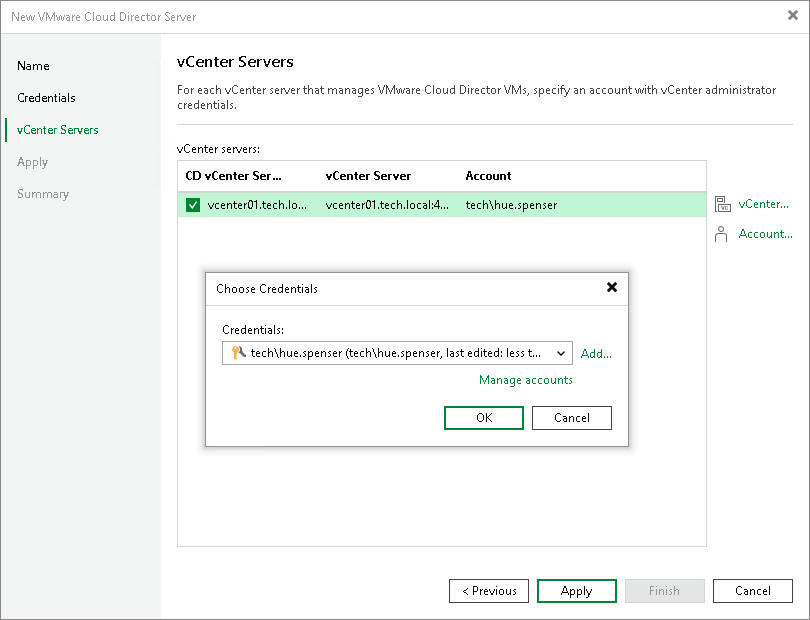This screenshot has height=620, width=810.
Task: Click the vCenter... link
Action: (764, 204)
